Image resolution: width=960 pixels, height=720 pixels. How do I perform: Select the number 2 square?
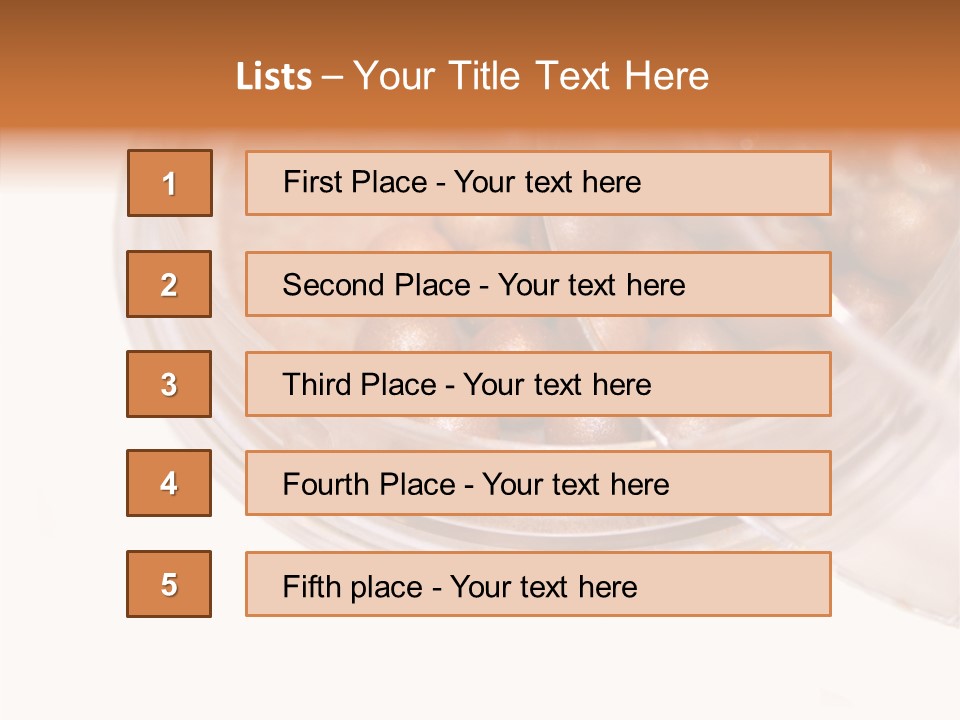coord(169,284)
